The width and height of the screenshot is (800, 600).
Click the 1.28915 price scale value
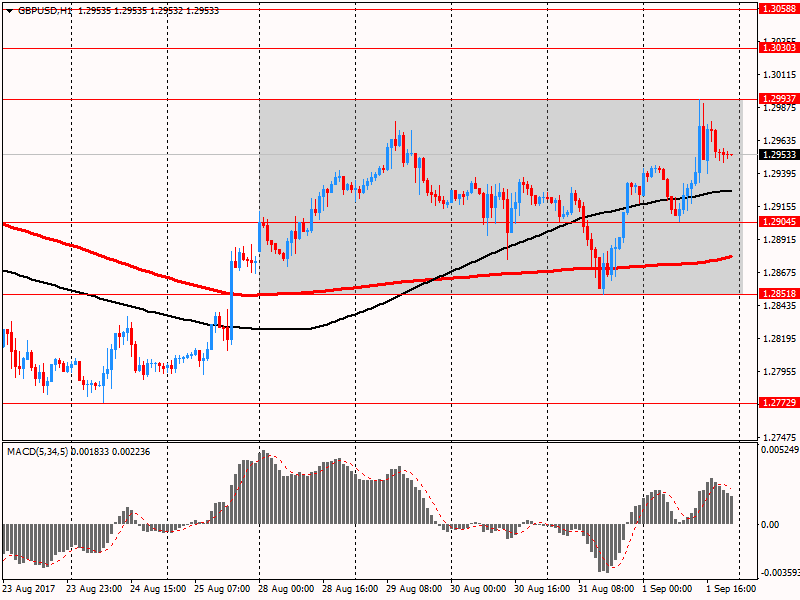(779, 240)
